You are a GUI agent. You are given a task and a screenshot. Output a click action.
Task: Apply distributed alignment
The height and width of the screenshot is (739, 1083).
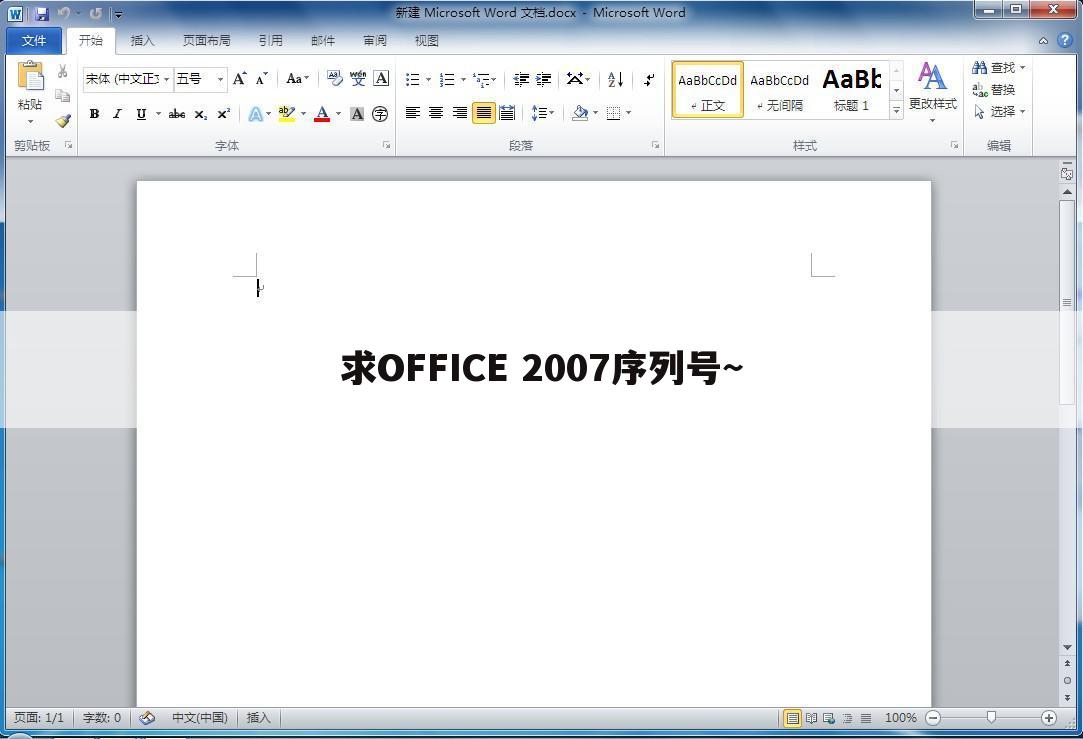[507, 113]
